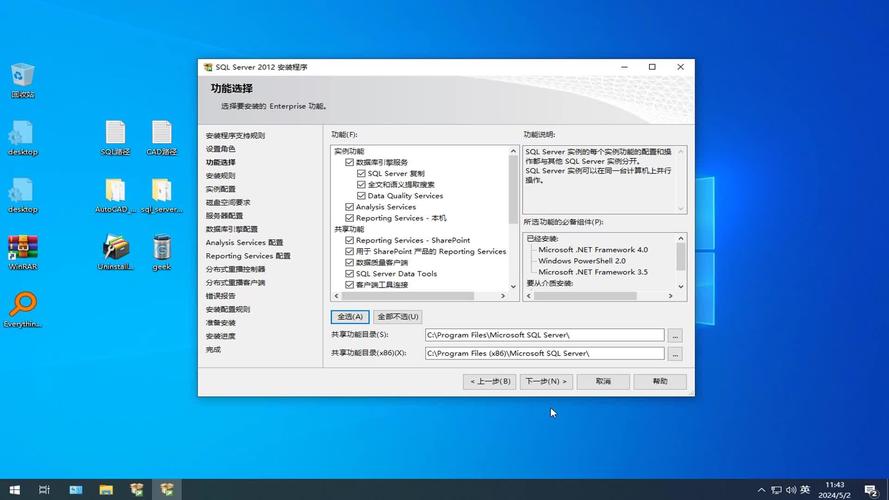Click feature list scroll right arrow

coord(502,296)
